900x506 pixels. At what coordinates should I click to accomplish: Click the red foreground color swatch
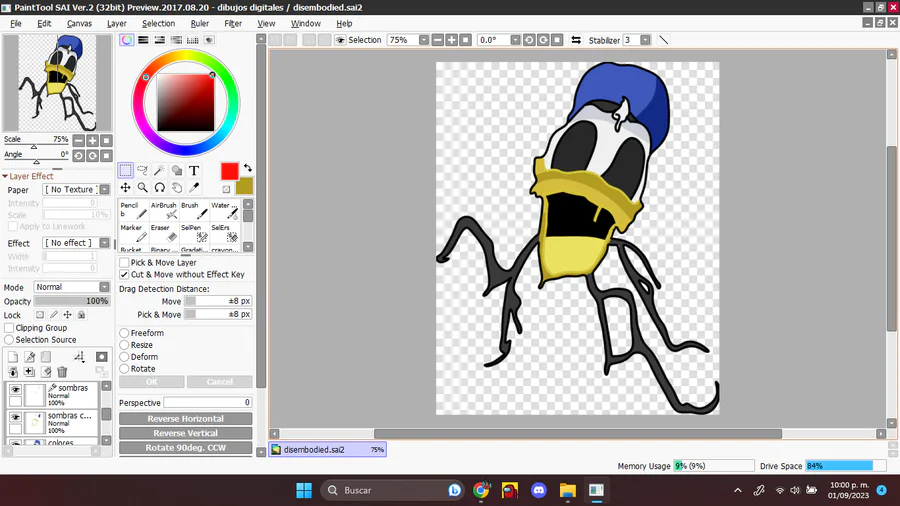pyautogui.click(x=230, y=171)
